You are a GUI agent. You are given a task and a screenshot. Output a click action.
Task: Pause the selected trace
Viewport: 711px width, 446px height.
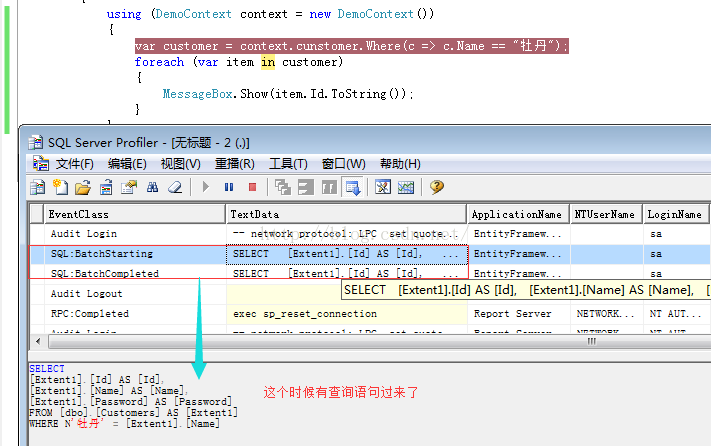[x=229, y=187]
